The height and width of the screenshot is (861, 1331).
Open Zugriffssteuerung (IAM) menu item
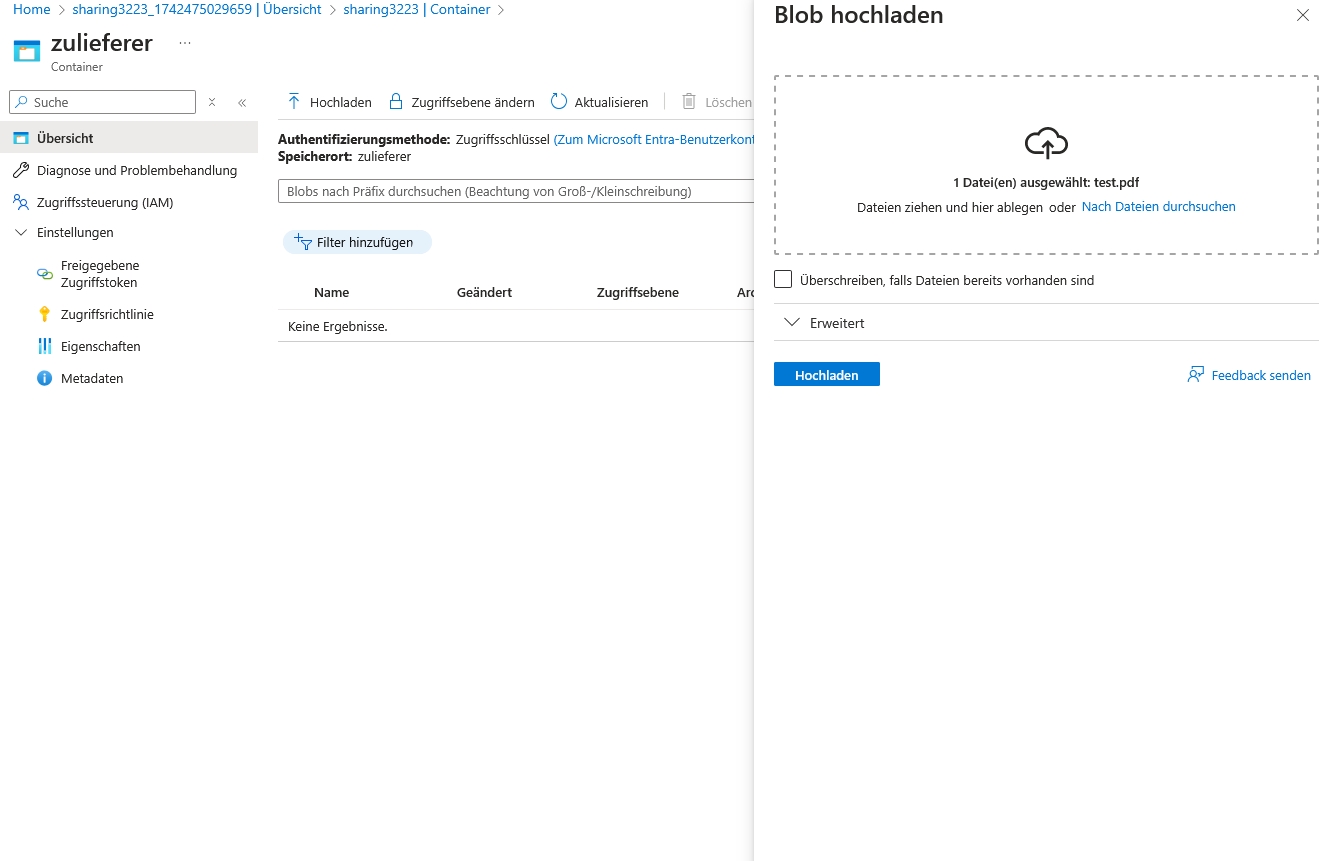pyautogui.click(x=104, y=203)
